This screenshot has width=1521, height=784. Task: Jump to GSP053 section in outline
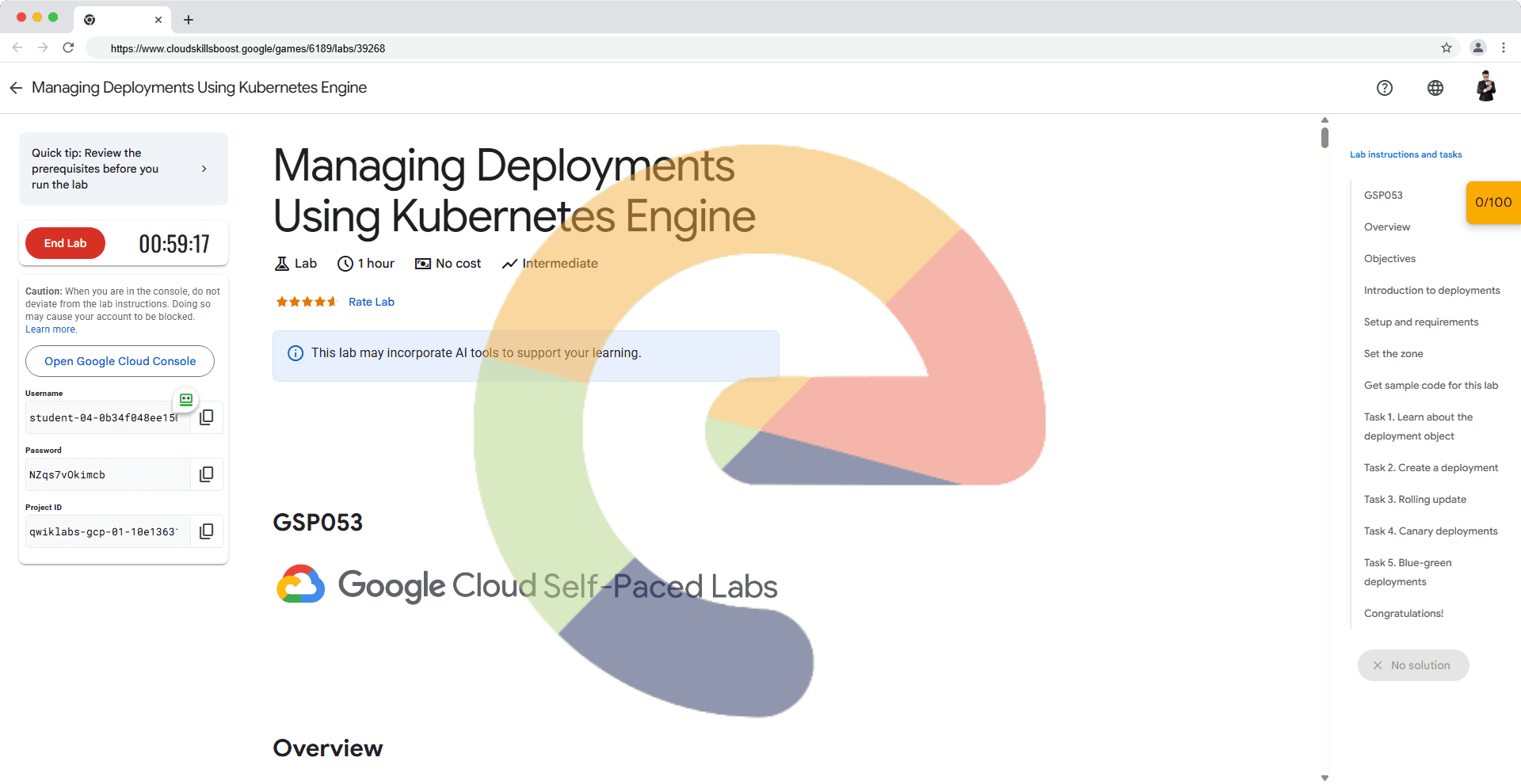point(1383,196)
